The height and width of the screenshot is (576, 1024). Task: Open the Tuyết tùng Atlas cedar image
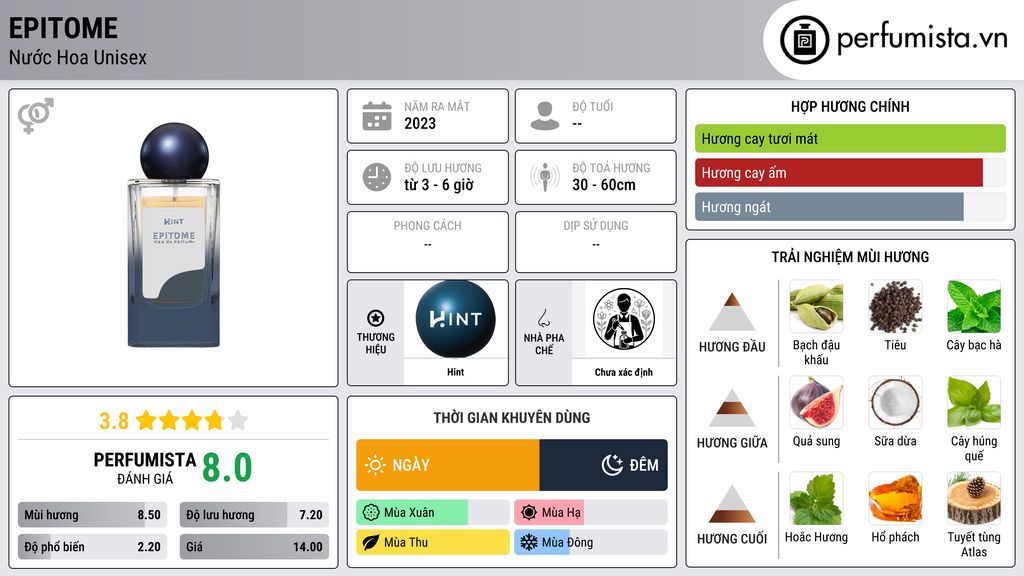click(974, 498)
